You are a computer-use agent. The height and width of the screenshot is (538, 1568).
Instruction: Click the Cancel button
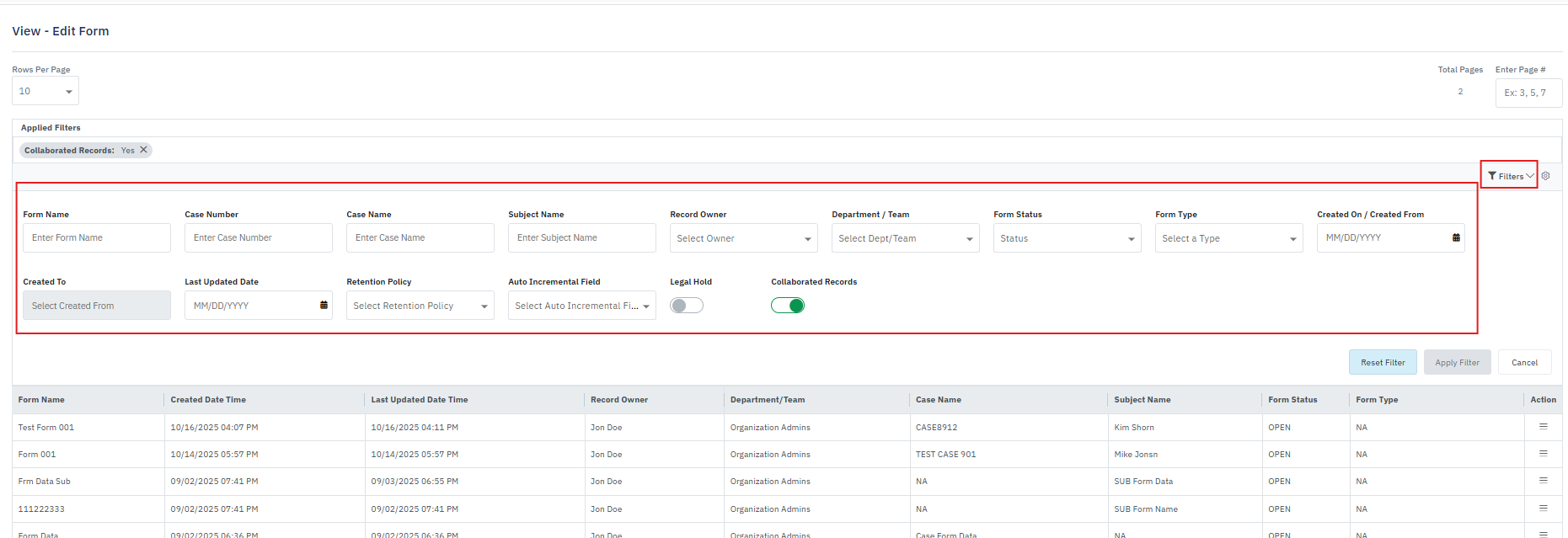click(1524, 363)
